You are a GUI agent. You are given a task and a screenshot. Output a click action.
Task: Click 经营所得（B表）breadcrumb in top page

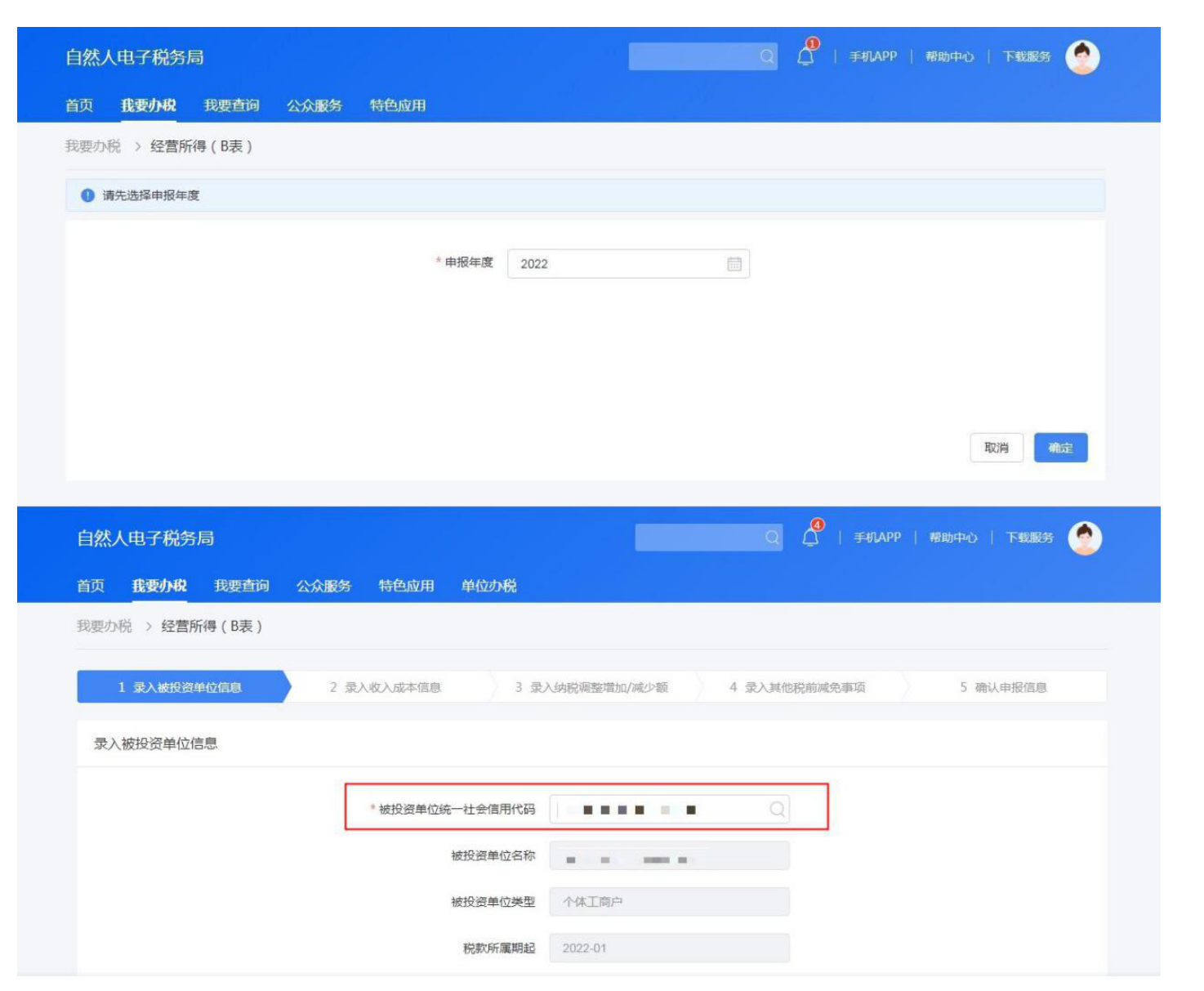(201, 146)
